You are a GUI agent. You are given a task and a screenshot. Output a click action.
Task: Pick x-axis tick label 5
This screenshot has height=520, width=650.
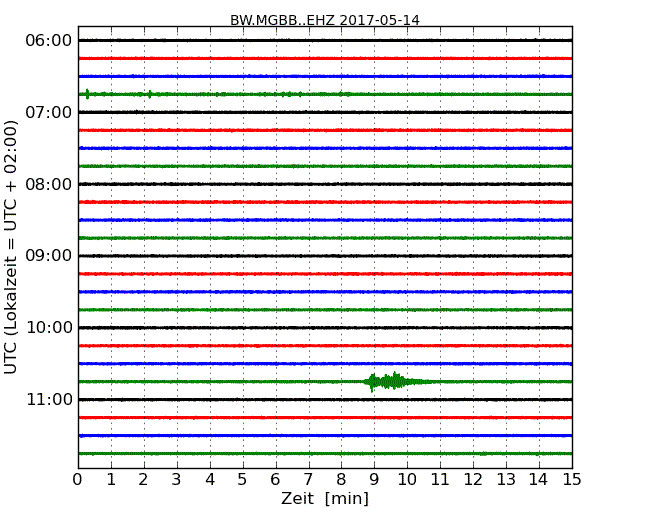pyautogui.click(x=243, y=480)
